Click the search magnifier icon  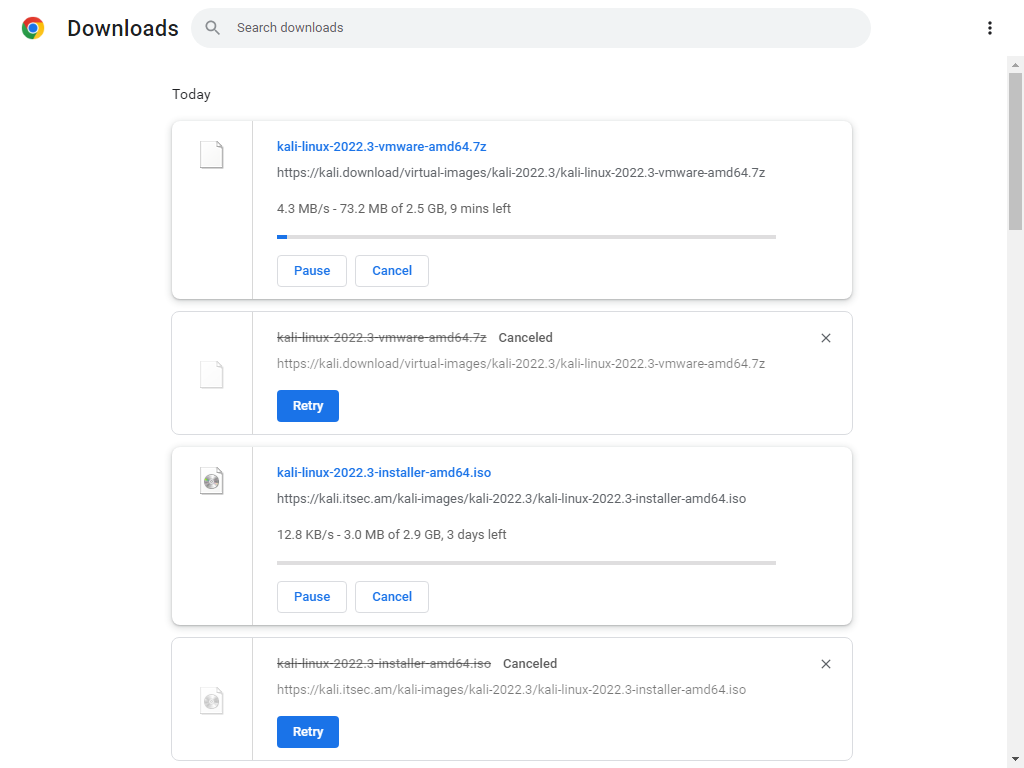coord(212,27)
